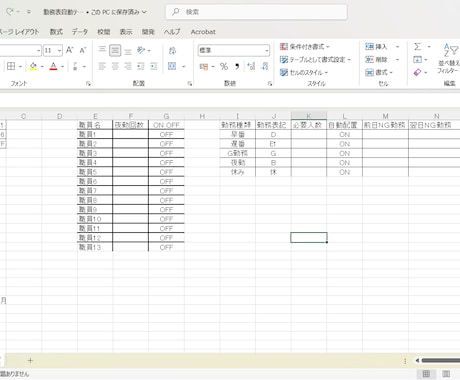Click the Delete cells (削除) icon

click(370, 60)
